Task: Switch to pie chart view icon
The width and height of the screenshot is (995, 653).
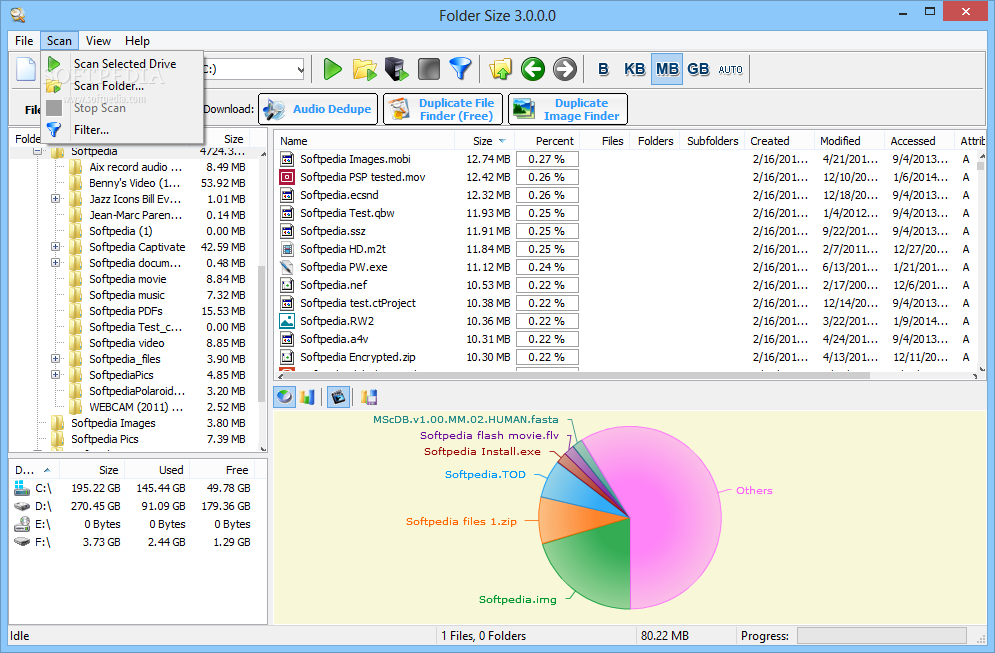Action: pos(284,397)
